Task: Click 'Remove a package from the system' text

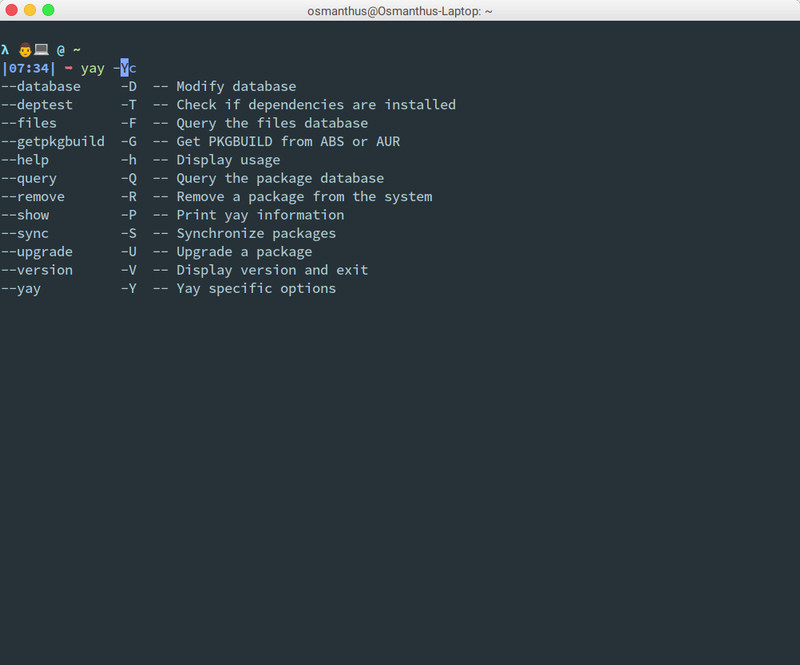Action: (304, 196)
